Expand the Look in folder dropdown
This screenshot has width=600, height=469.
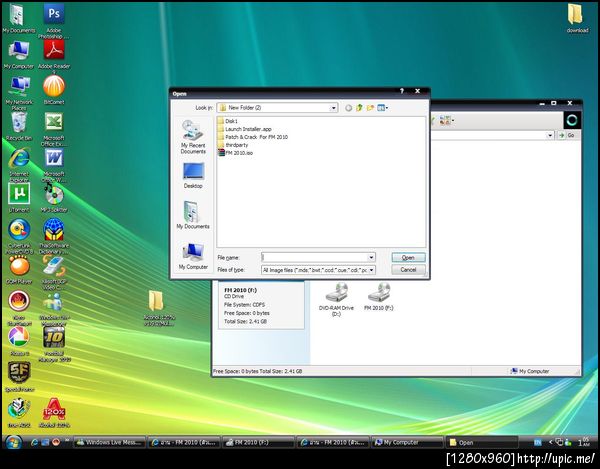tap(333, 108)
